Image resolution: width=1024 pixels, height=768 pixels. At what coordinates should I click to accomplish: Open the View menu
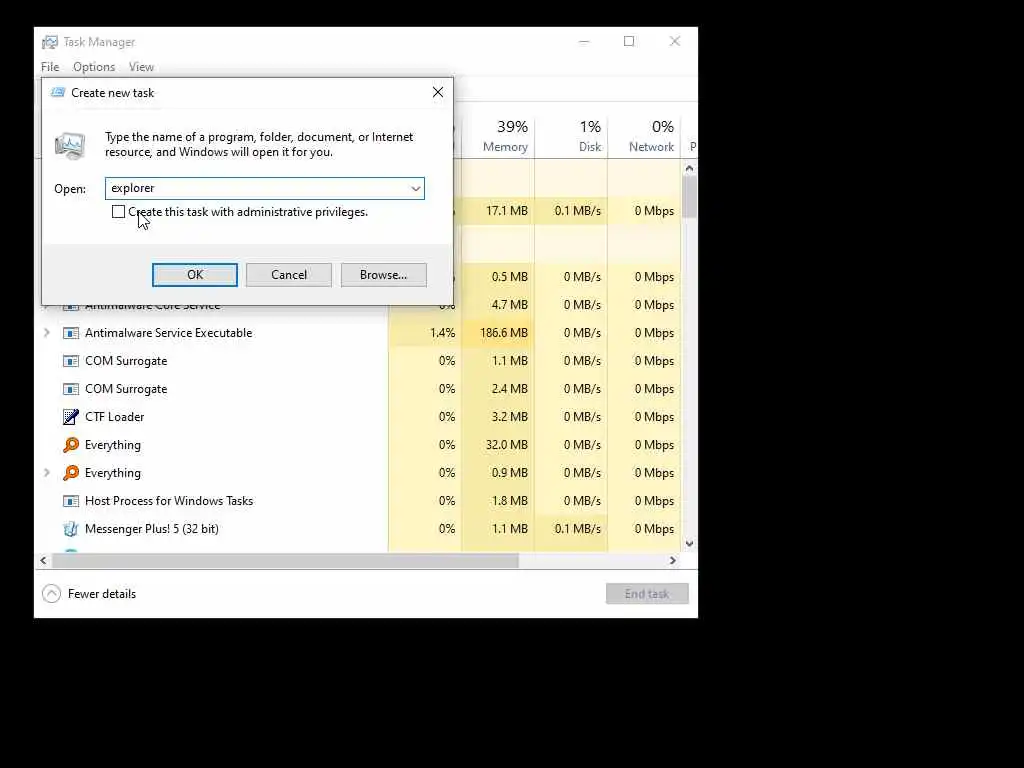click(x=141, y=67)
